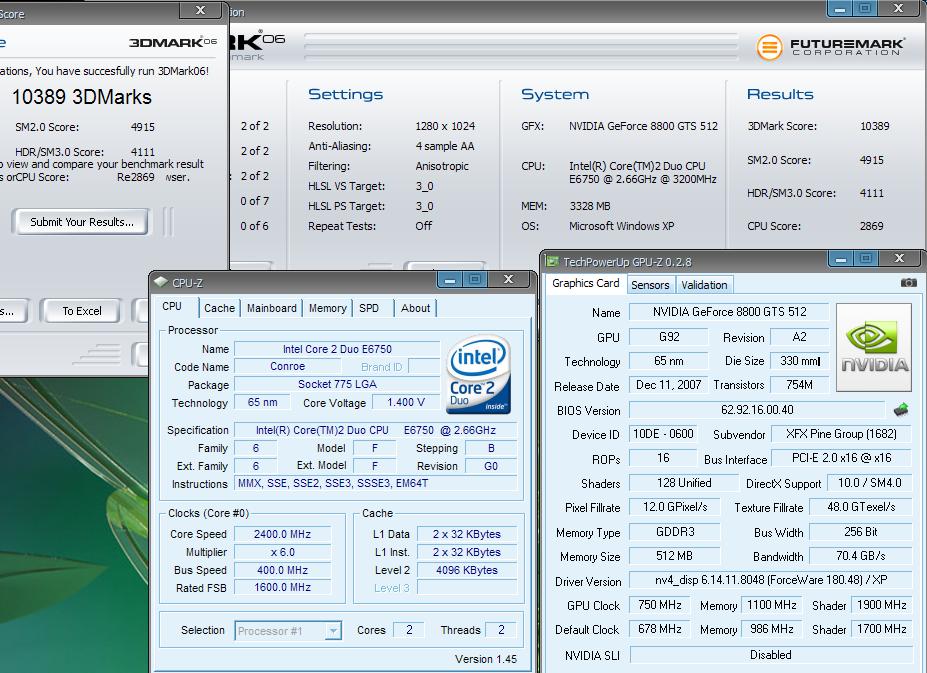Open the SPD tab in CPU-Z
Image resolution: width=927 pixels, height=673 pixels.
(369, 308)
